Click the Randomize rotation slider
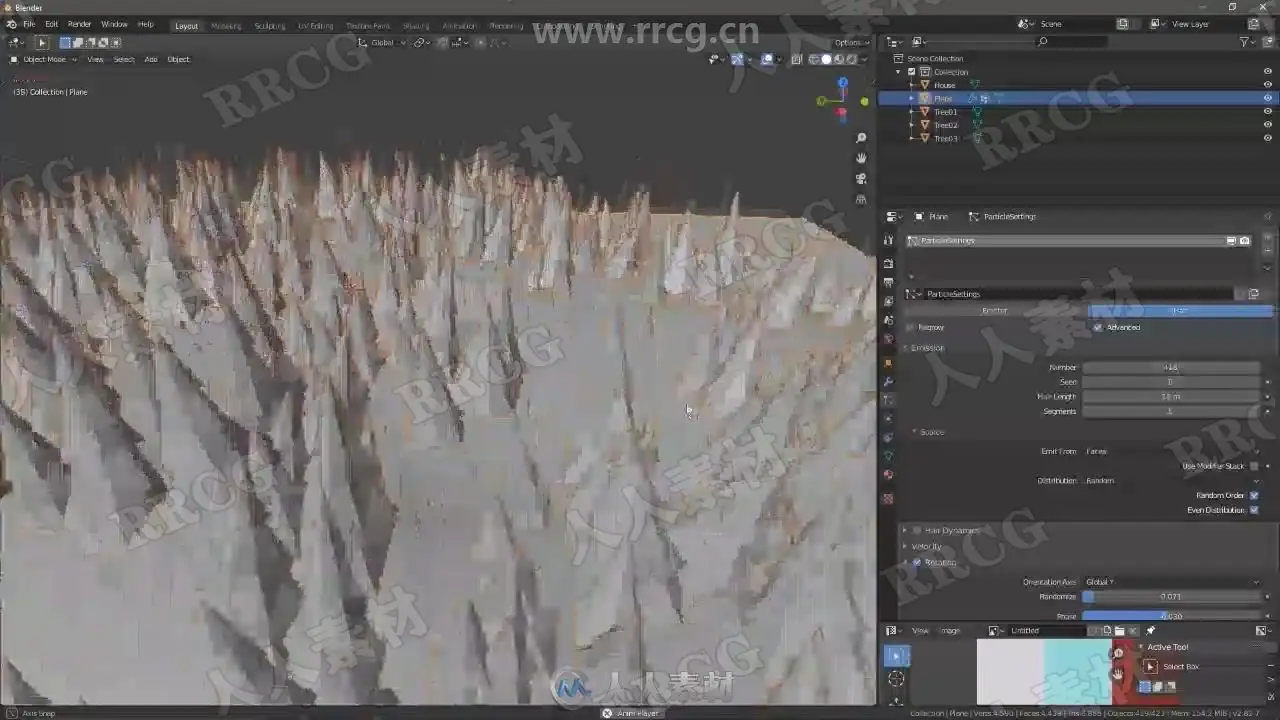Image resolution: width=1280 pixels, height=720 pixels. coord(1171,597)
